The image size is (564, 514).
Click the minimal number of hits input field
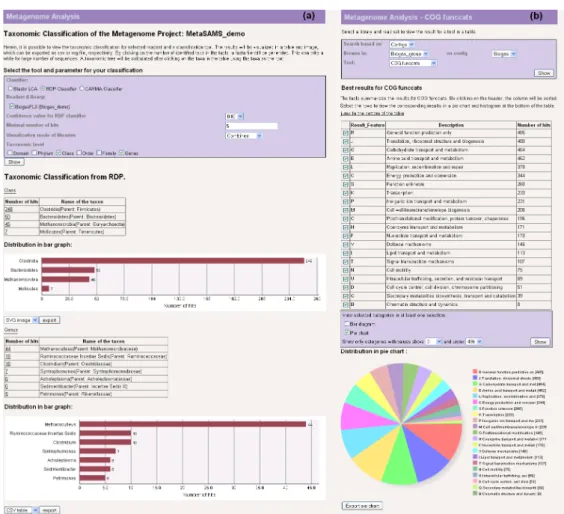pos(251,126)
